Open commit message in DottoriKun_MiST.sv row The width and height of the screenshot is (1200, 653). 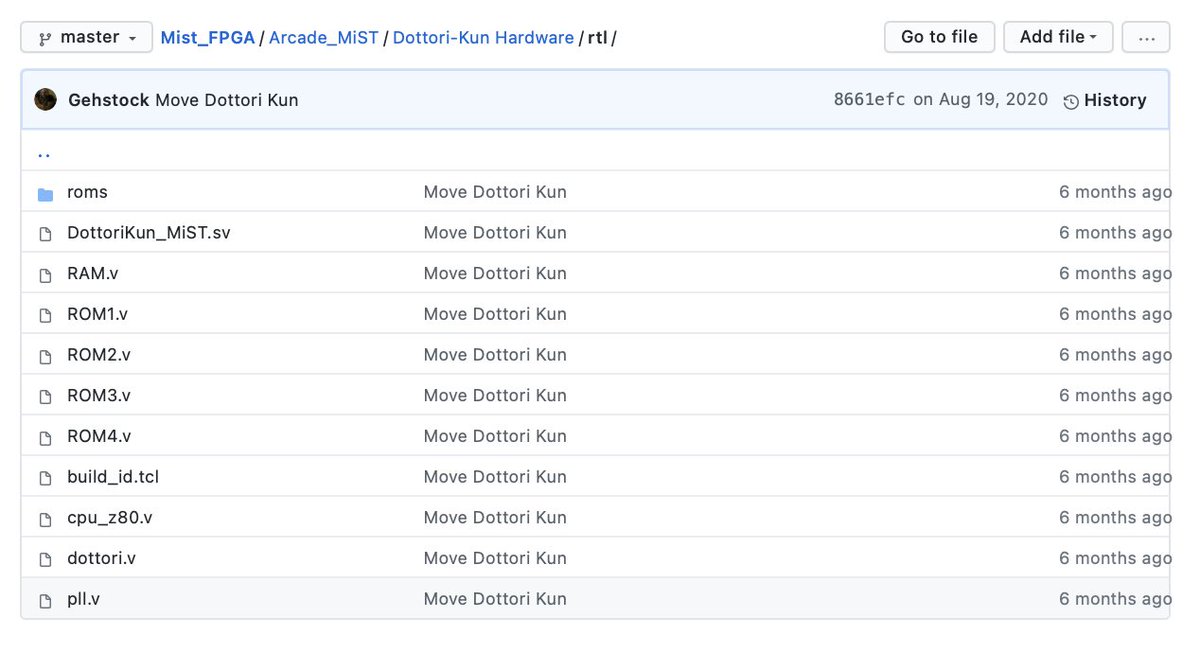click(495, 233)
